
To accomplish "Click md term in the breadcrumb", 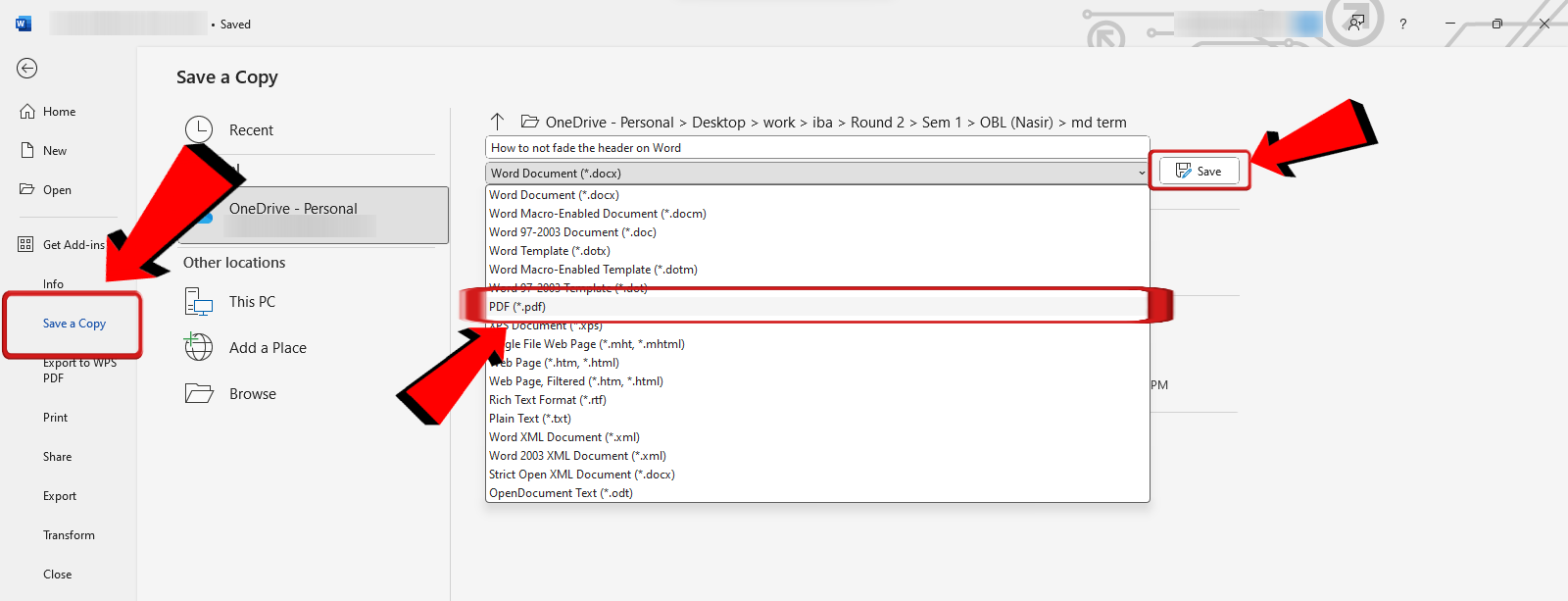I will (x=1099, y=123).
